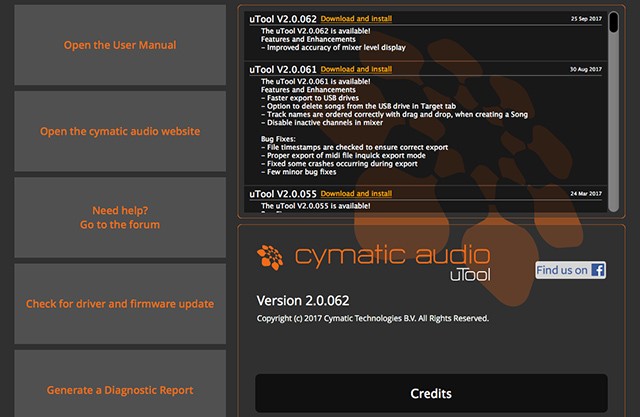
Task: Click 'Faster export to USB drives' line
Action: pyautogui.click(x=310, y=98)
